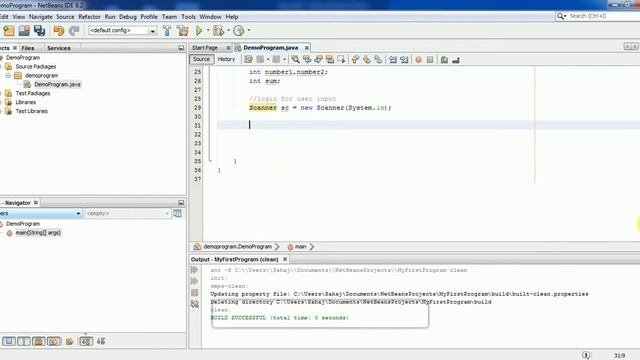
Task: Click the Undo arrow icon
Action: tap(59, 31)
